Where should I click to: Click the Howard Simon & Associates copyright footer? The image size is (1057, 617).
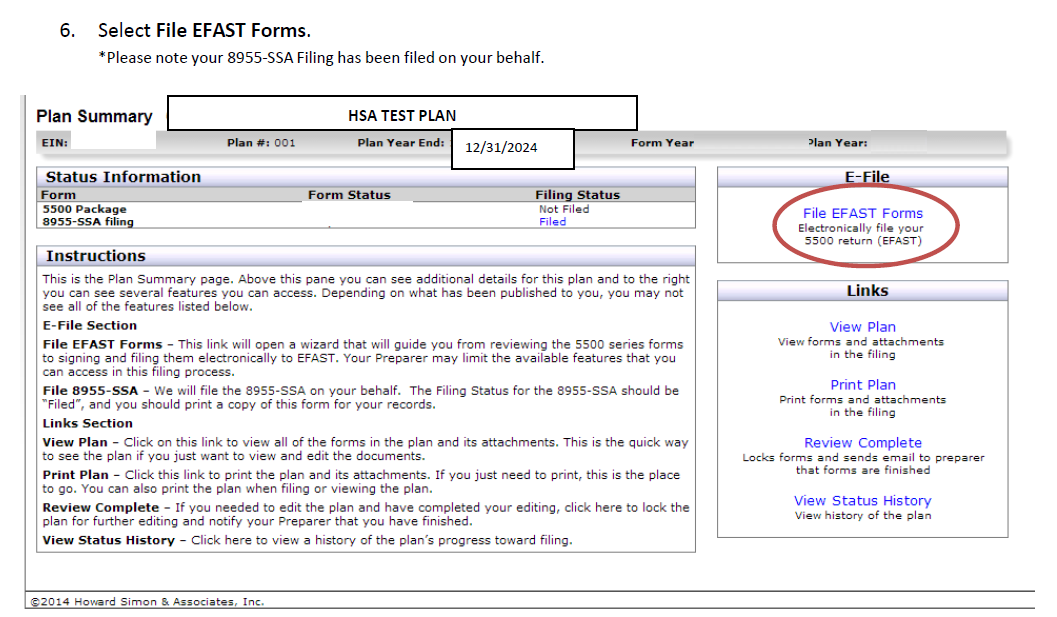147,602
